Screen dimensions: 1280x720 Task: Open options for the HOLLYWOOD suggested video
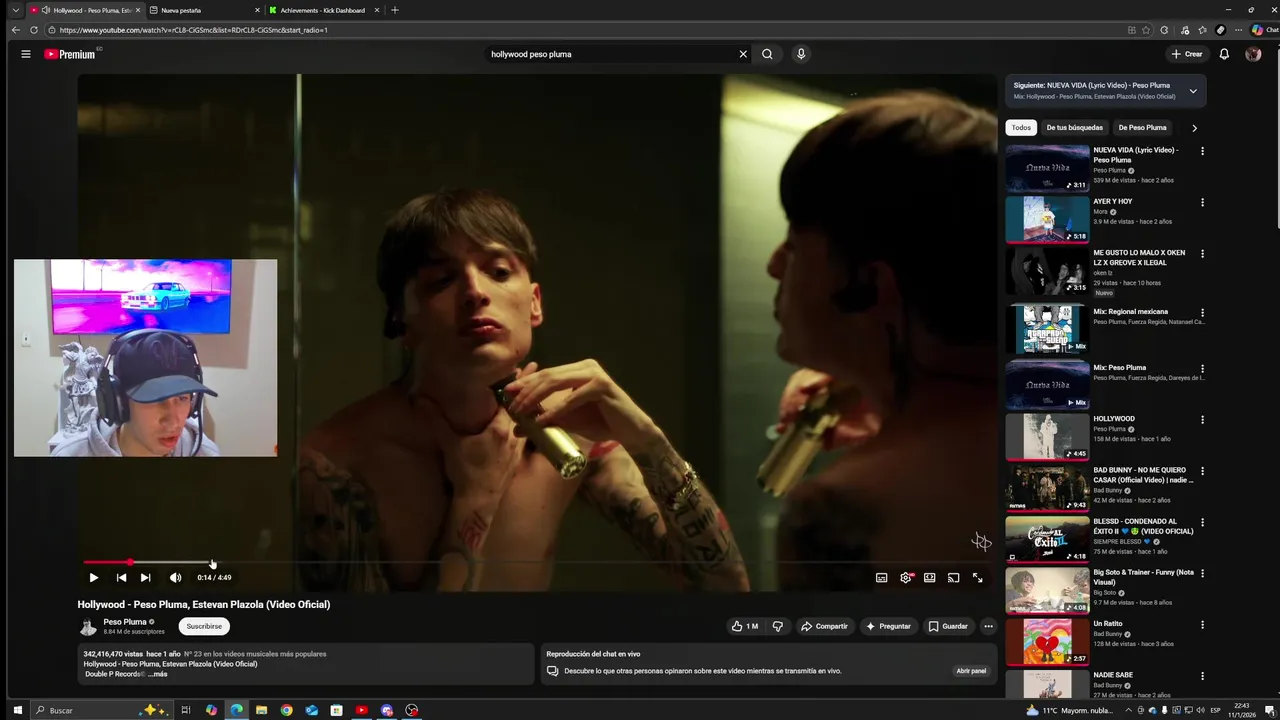pyautogui.click(x=1202, y=420)
